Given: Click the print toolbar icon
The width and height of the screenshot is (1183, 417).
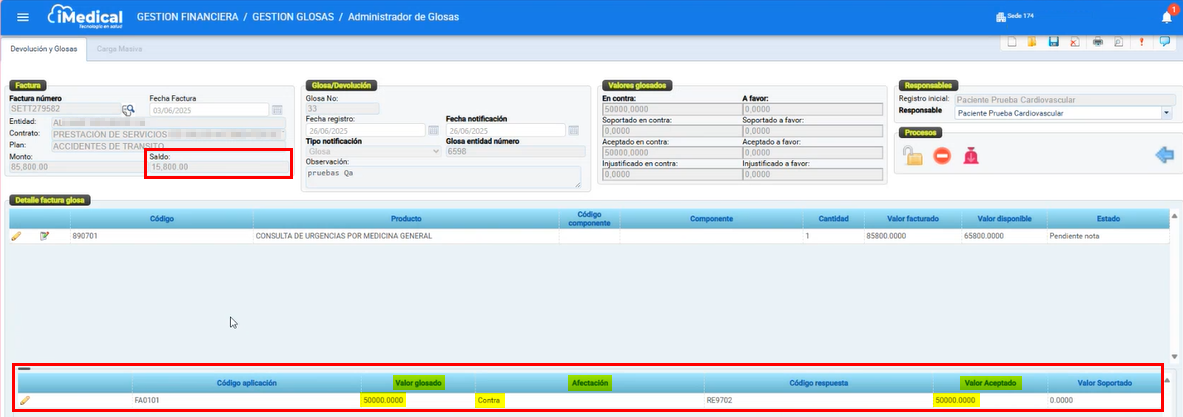Looking at the screenshot, I should [1097, 42].
